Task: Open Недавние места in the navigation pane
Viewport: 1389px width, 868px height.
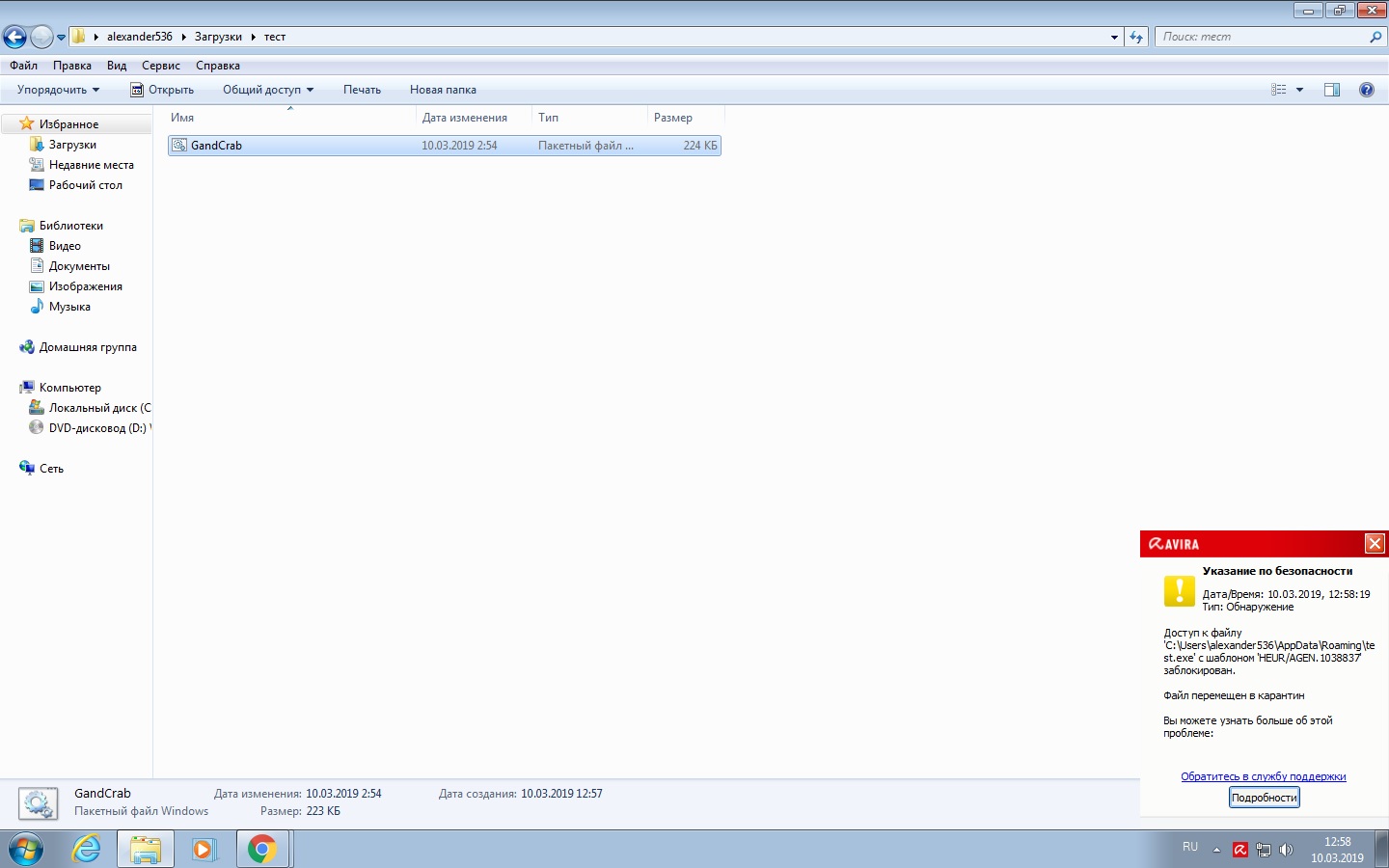Action: (91, 165)
